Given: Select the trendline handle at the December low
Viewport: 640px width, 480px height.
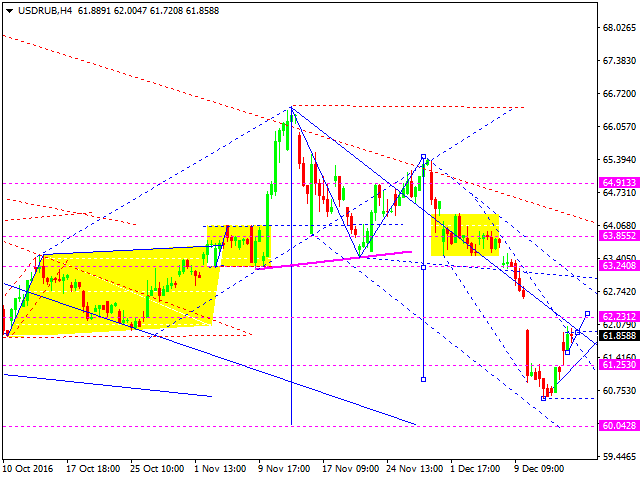Looking at the screenshot, I should coord(543,398).
